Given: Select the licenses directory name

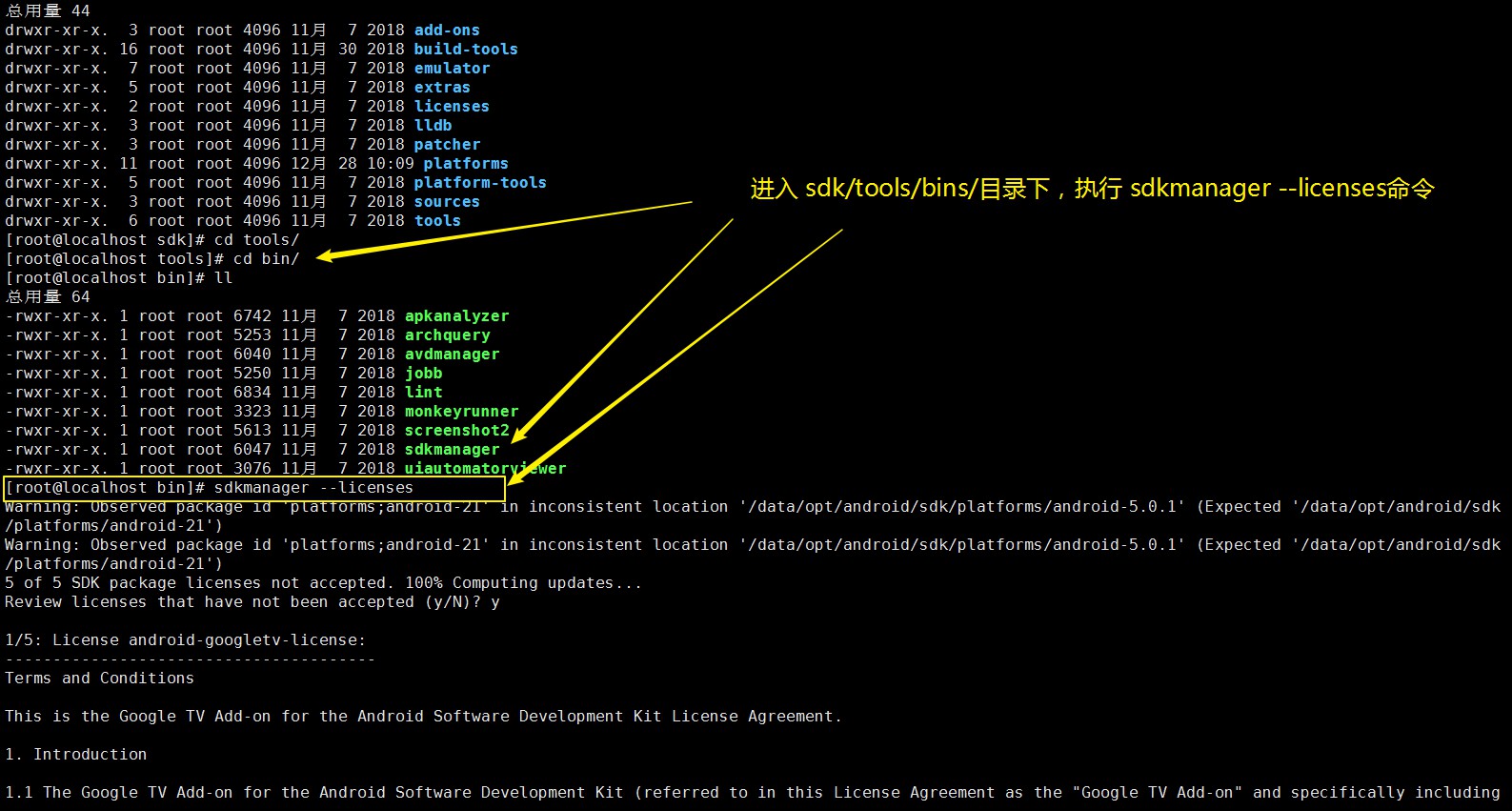Looking at the screenshot, I should tap(452, 107).
